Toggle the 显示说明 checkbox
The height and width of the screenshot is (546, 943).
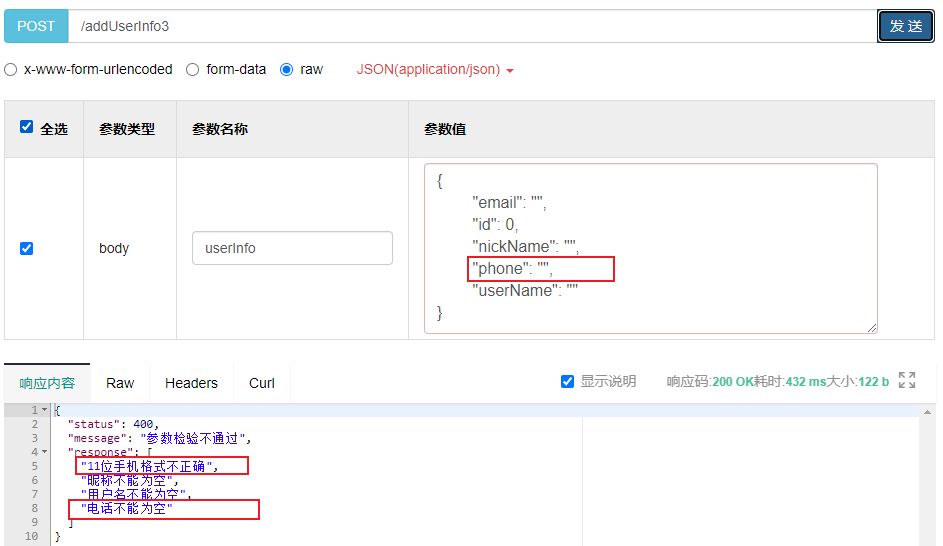click(x=568, y=381)
